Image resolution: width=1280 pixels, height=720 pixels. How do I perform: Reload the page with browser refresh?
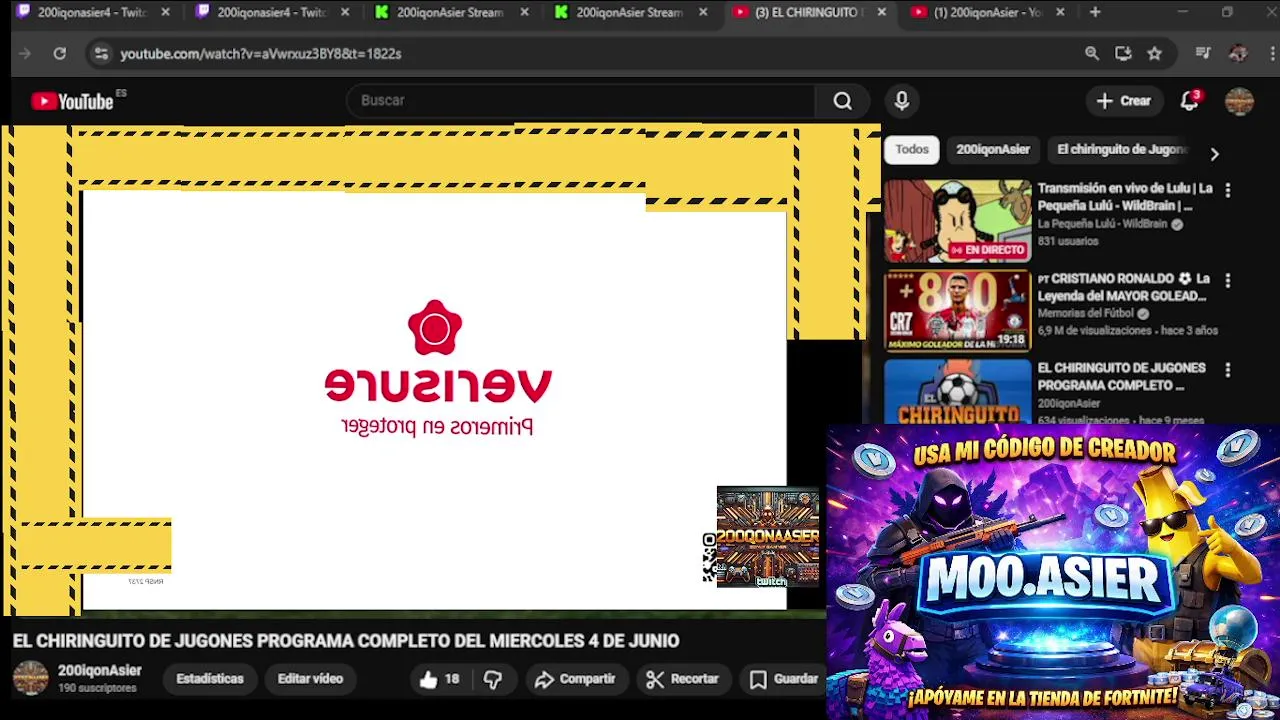tap(60, 54)
